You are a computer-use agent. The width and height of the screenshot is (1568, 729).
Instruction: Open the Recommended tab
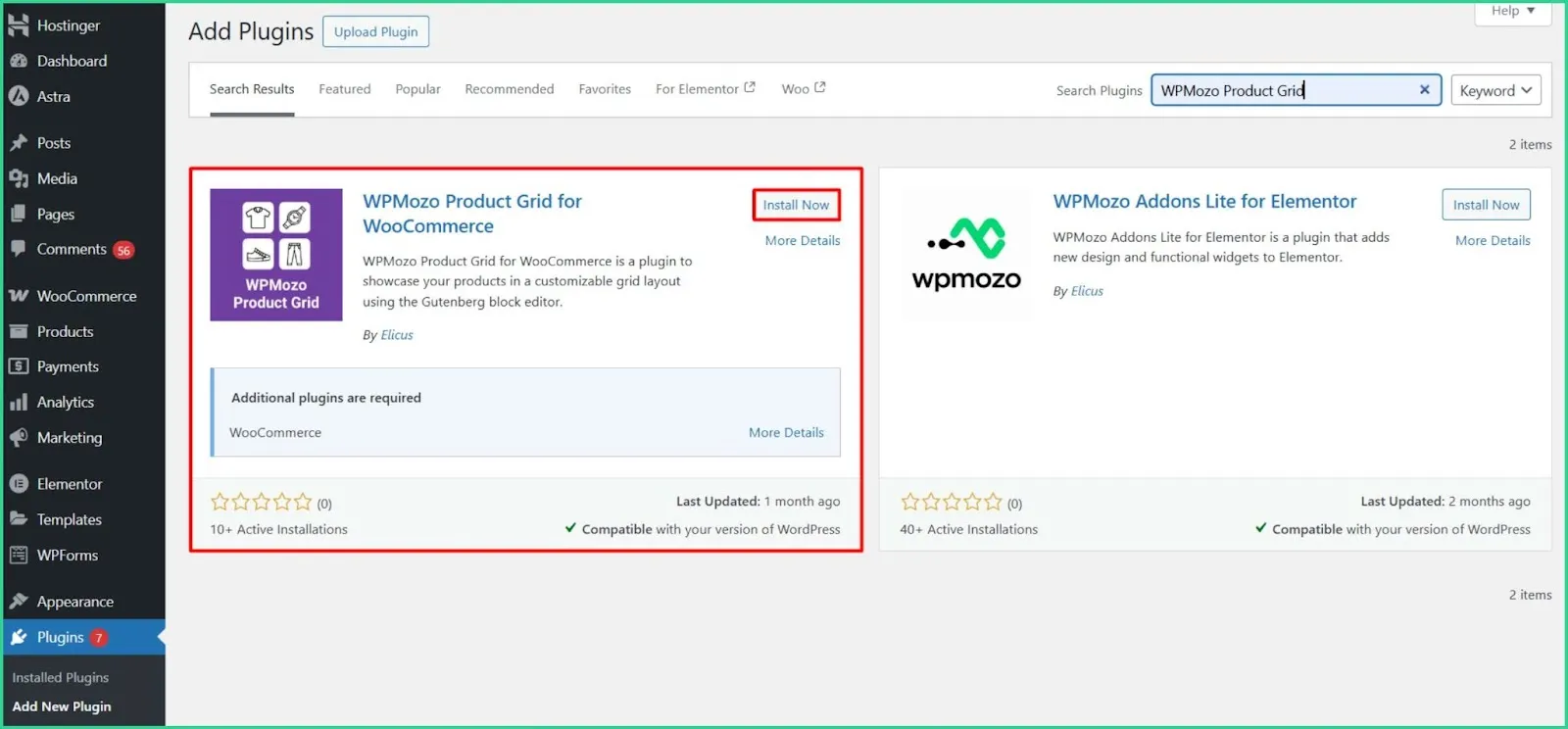pyautogui.click(x=510, y=89)
